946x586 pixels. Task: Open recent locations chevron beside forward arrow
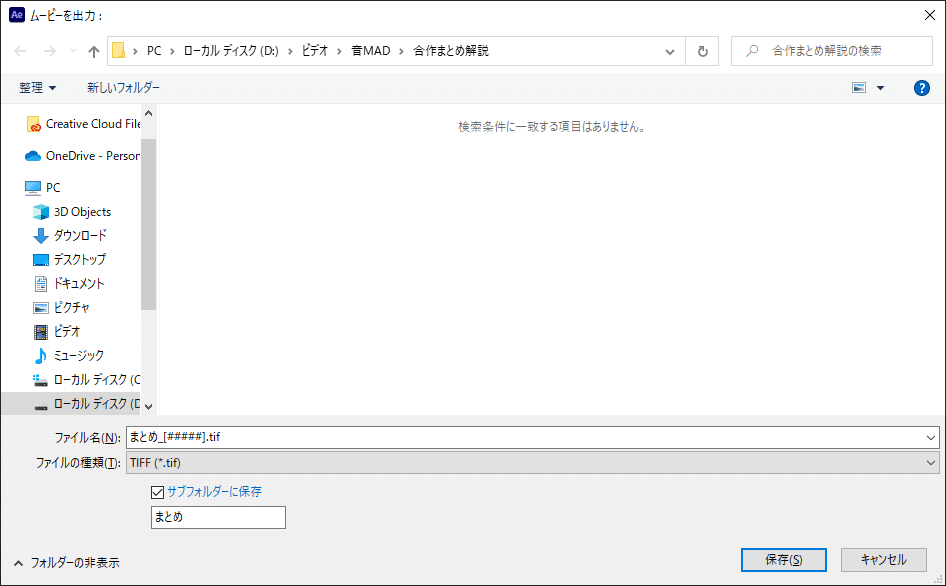73,51
